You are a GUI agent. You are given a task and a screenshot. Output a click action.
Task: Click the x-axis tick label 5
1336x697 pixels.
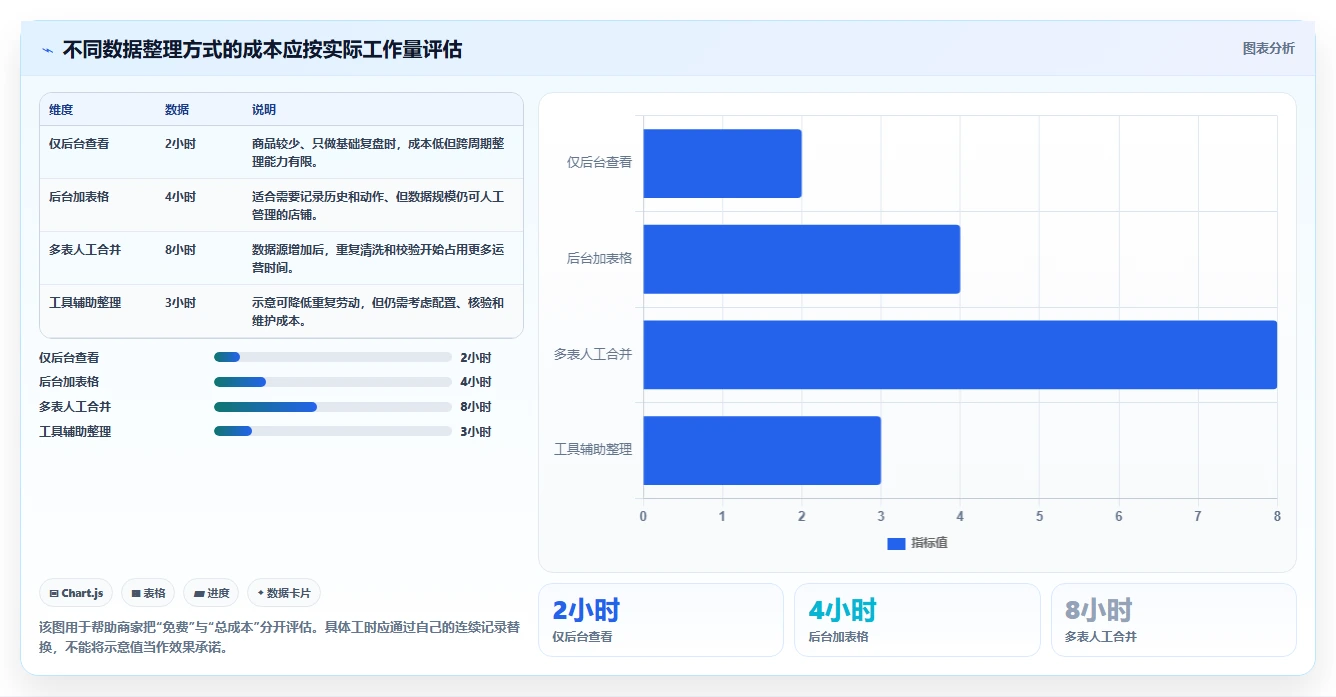pyautogui.click(x=1039, y=516)
